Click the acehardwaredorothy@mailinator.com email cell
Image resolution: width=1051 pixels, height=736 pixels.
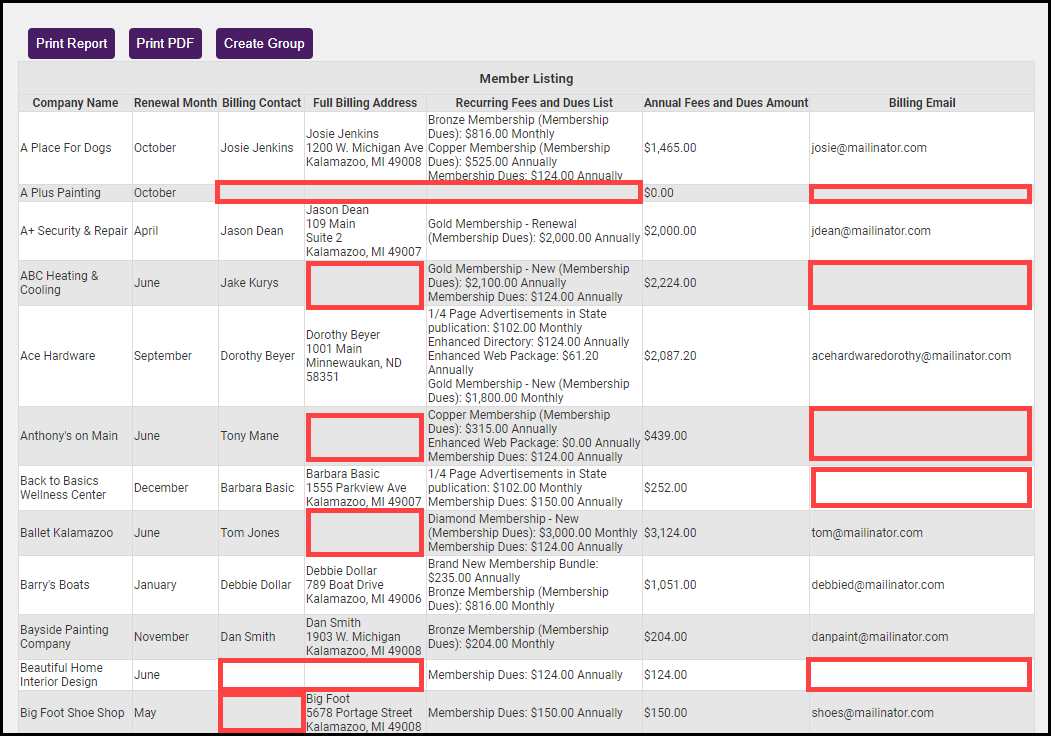[911, 356]
